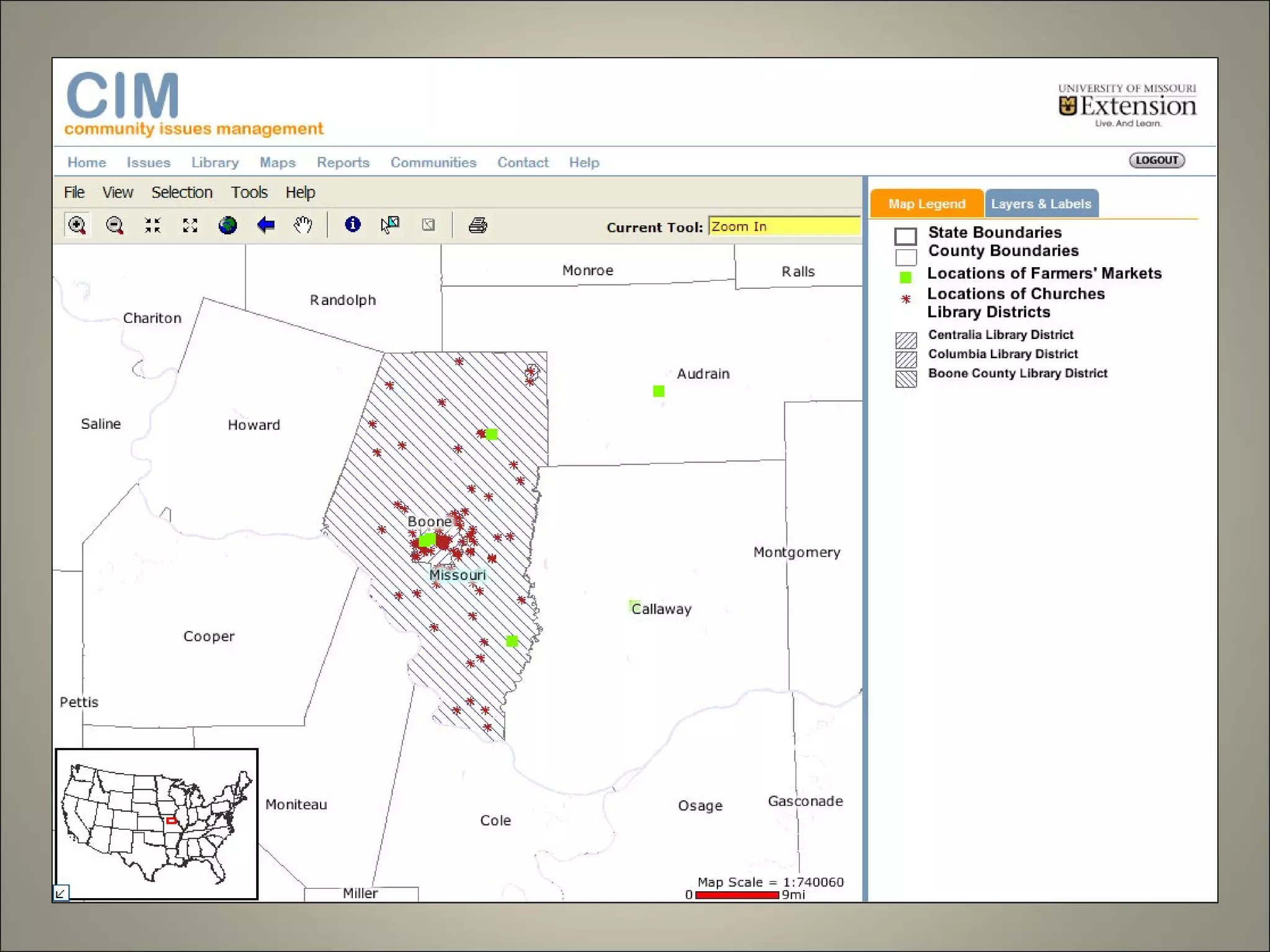Select the Zoom In magnifier tool

(x=78, y=225)
